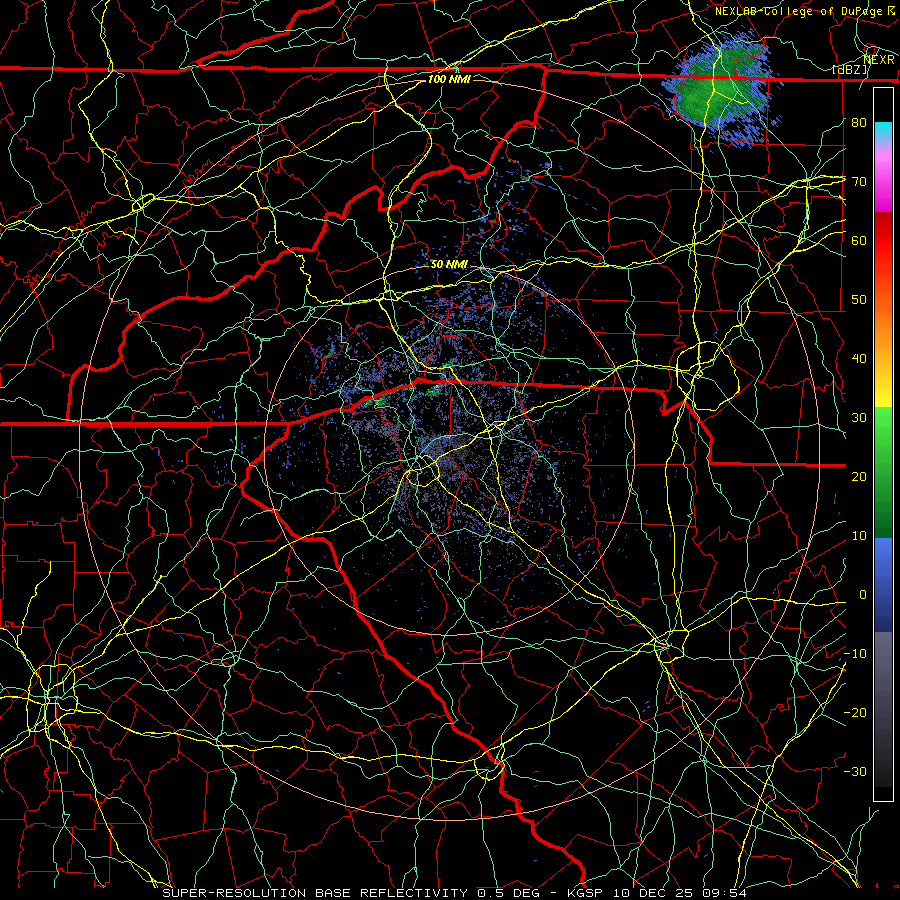This screenshot has height=900, width=900.
Task: Click the 50 value on the dBZ scale
Action: 859,300
